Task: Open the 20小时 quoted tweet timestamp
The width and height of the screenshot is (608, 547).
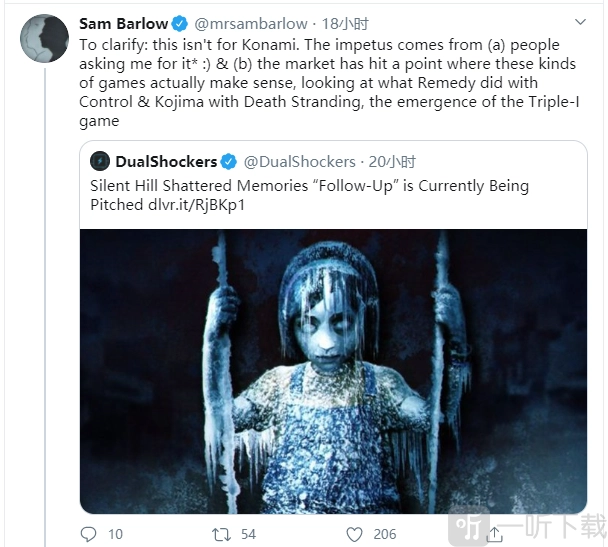Action: pos(394,161)
